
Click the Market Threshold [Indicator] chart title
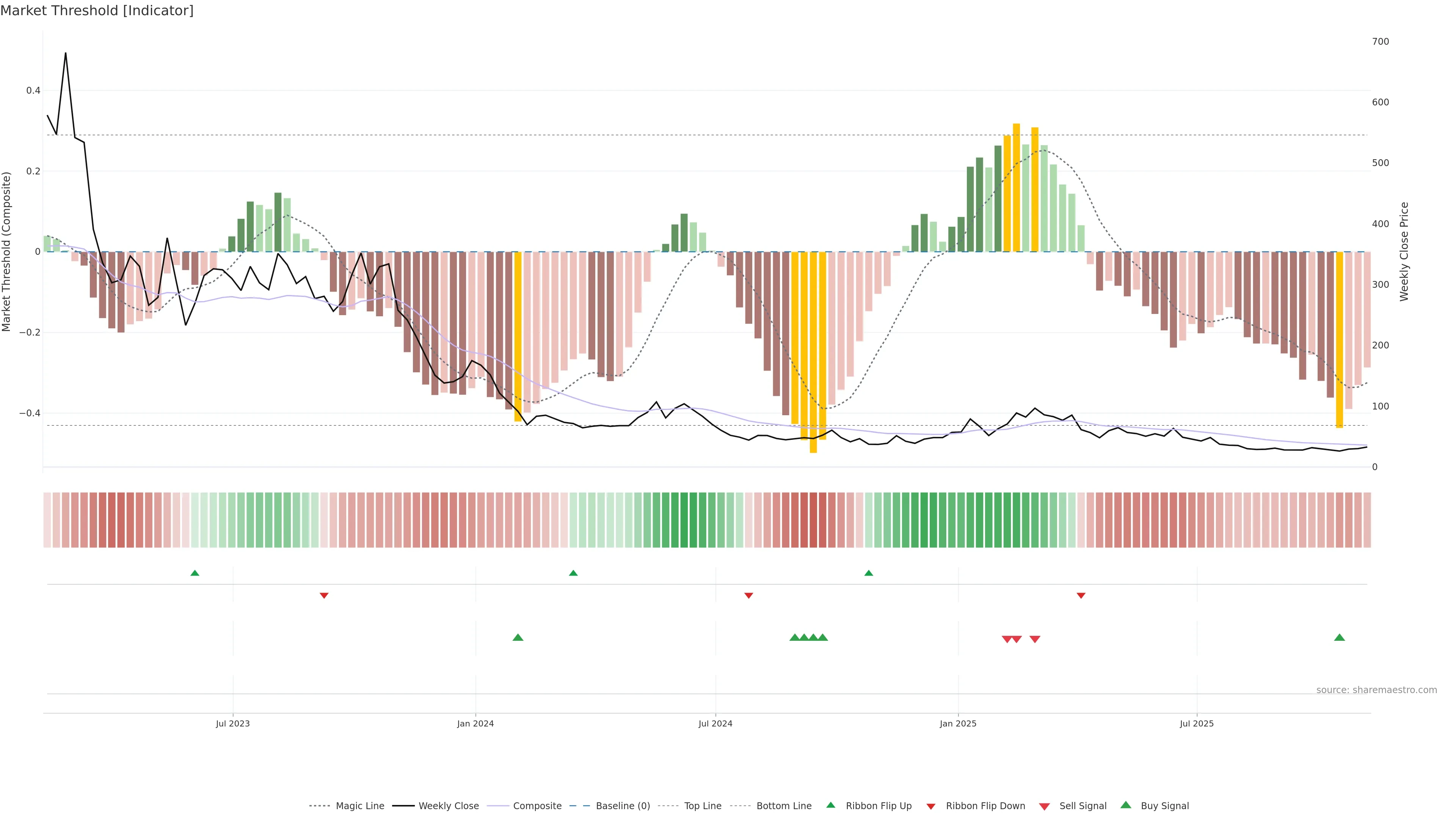[x=97, y=11]
